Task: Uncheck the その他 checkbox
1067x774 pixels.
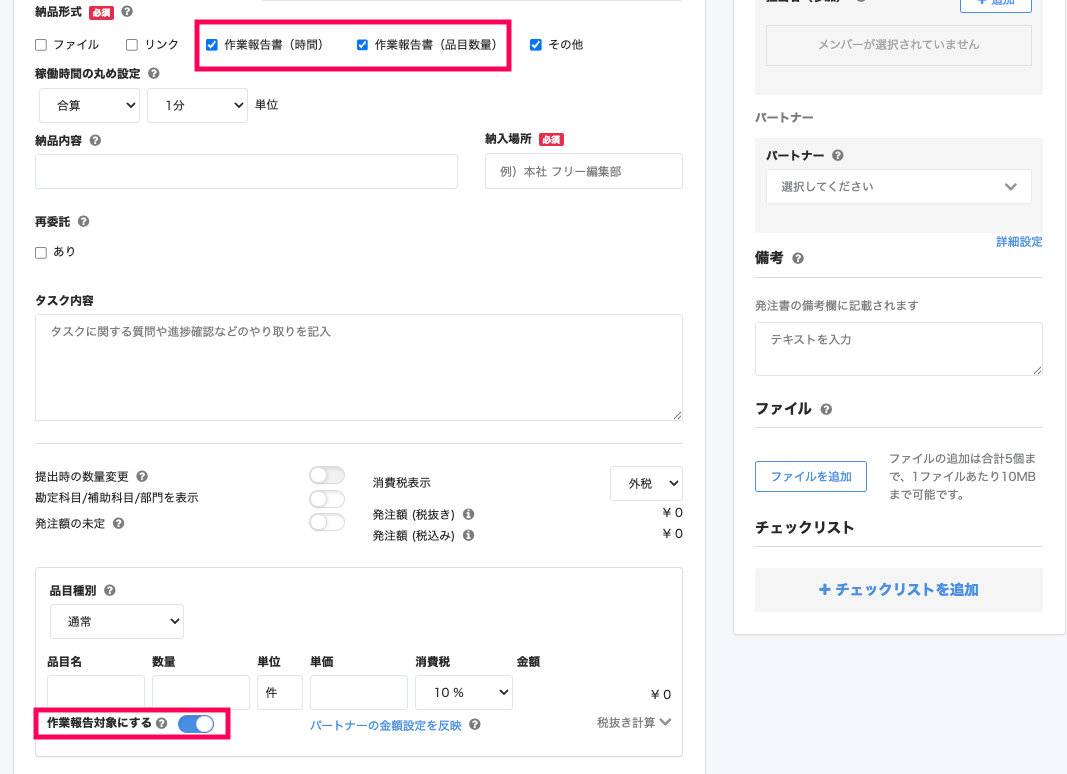Action: tap(536, 45)
